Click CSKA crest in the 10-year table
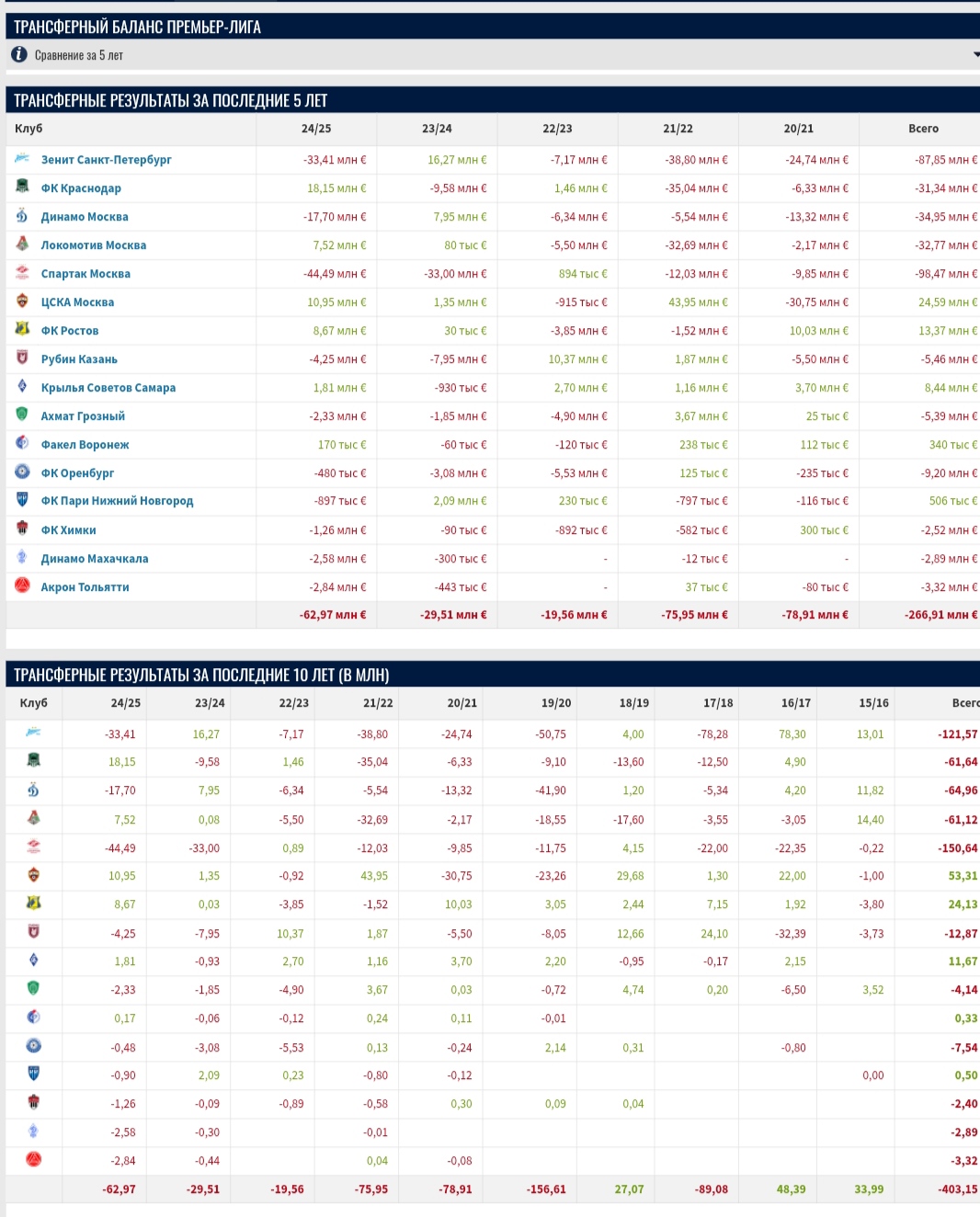This screenshot has height=1217, width=980. point(33,875)
